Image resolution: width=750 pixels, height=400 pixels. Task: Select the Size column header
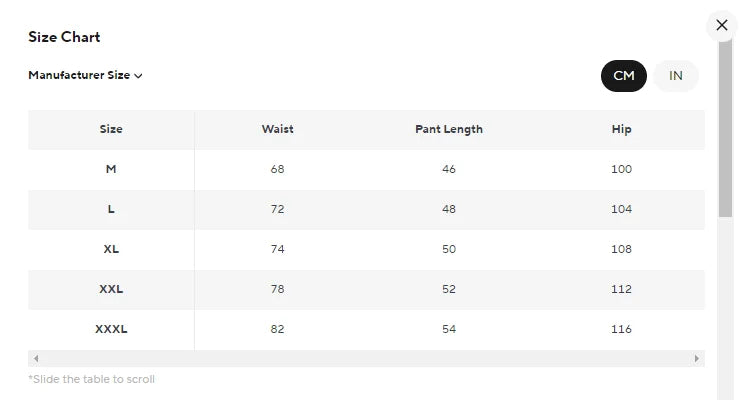(x=111, y=129)
